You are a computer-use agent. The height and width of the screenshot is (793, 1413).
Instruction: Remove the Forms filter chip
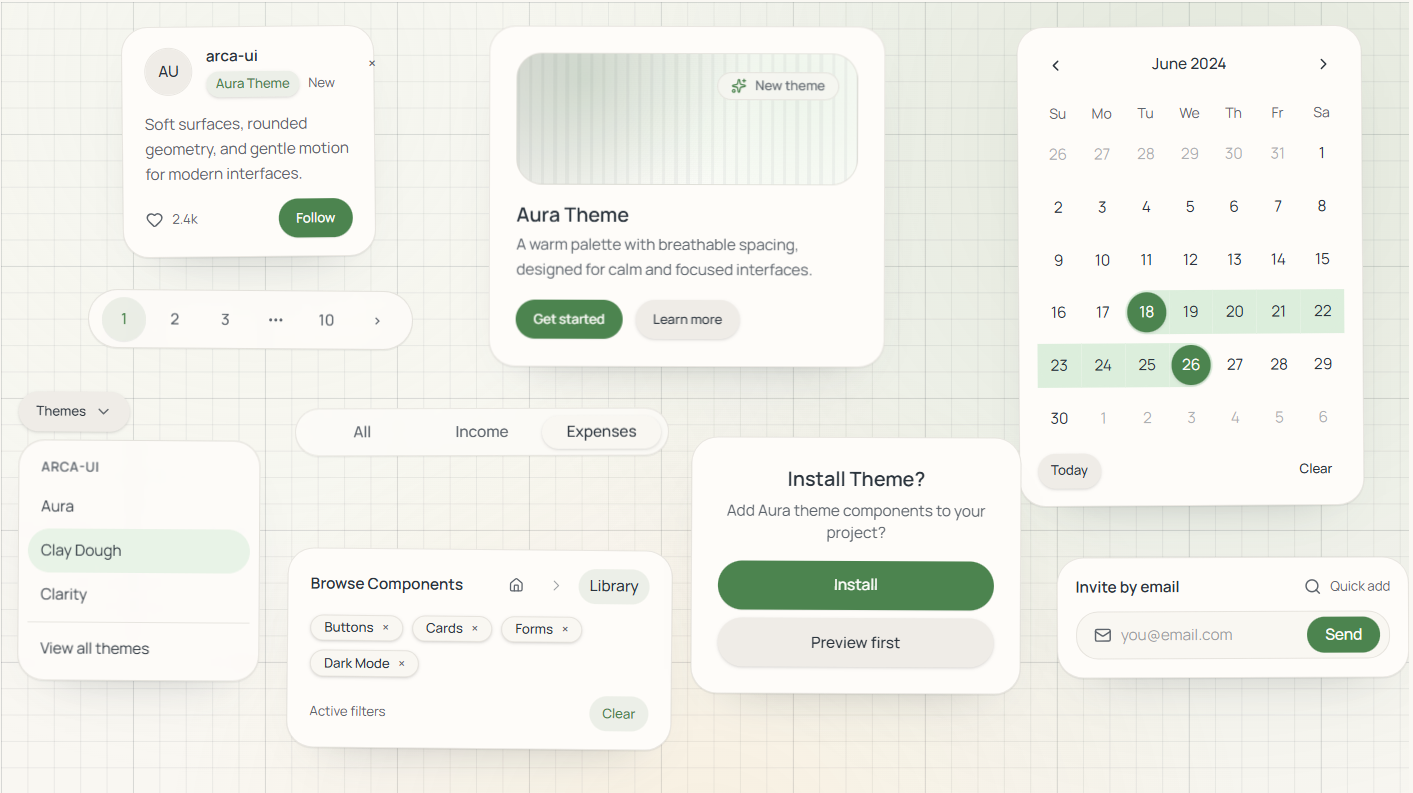[x=566, y=629]
